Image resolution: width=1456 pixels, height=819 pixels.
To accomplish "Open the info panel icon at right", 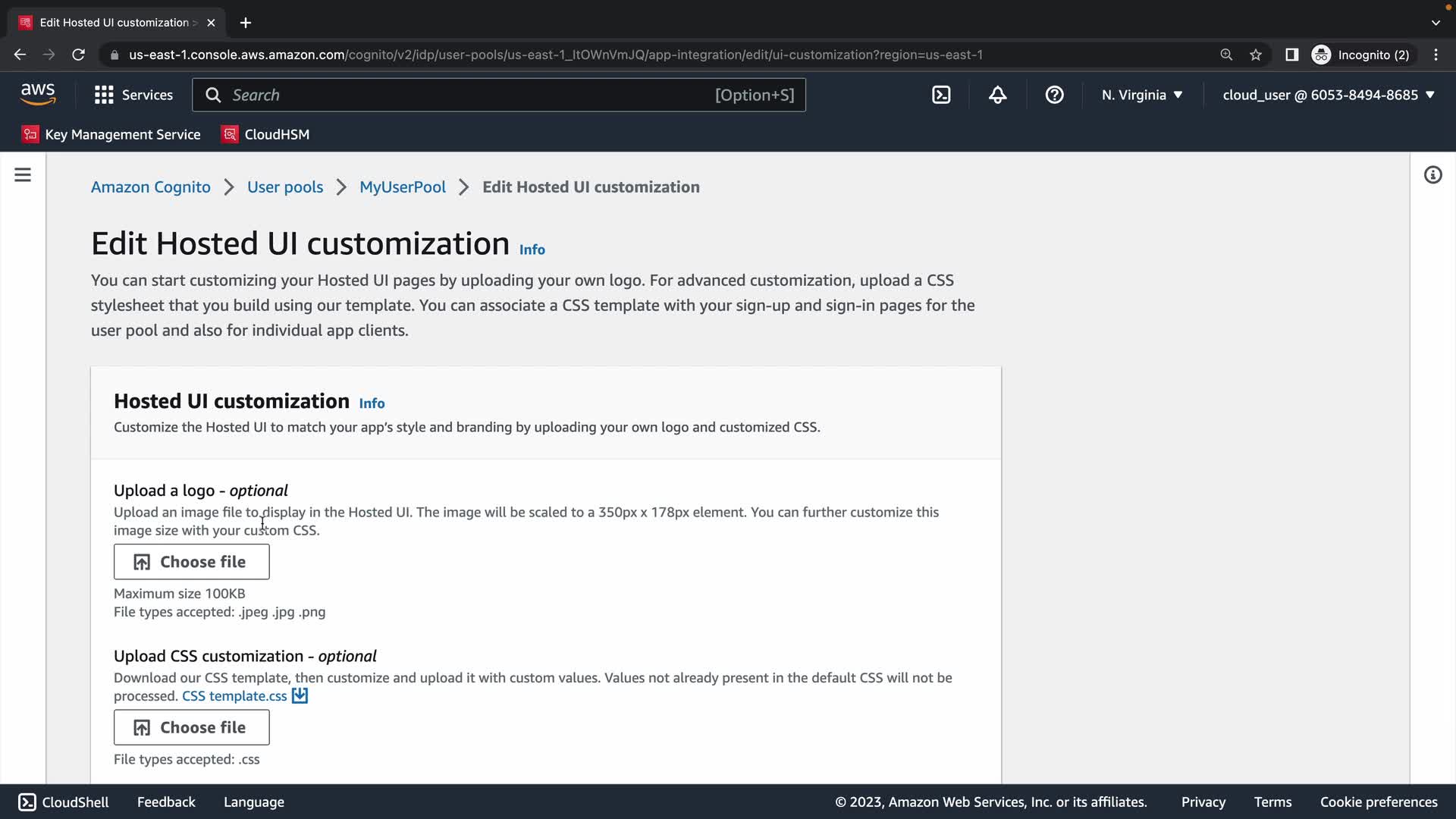I will point(1432,175).
